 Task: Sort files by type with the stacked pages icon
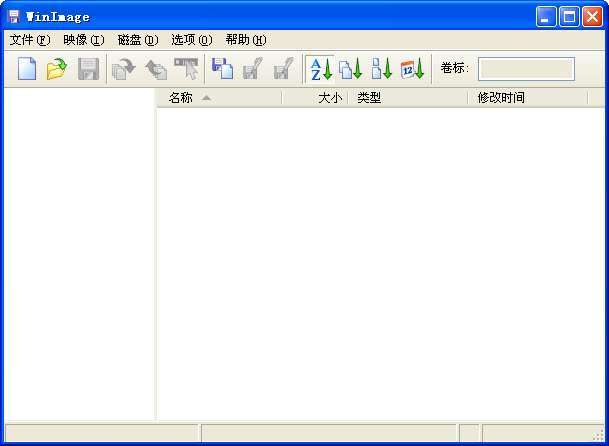point(350,70)
